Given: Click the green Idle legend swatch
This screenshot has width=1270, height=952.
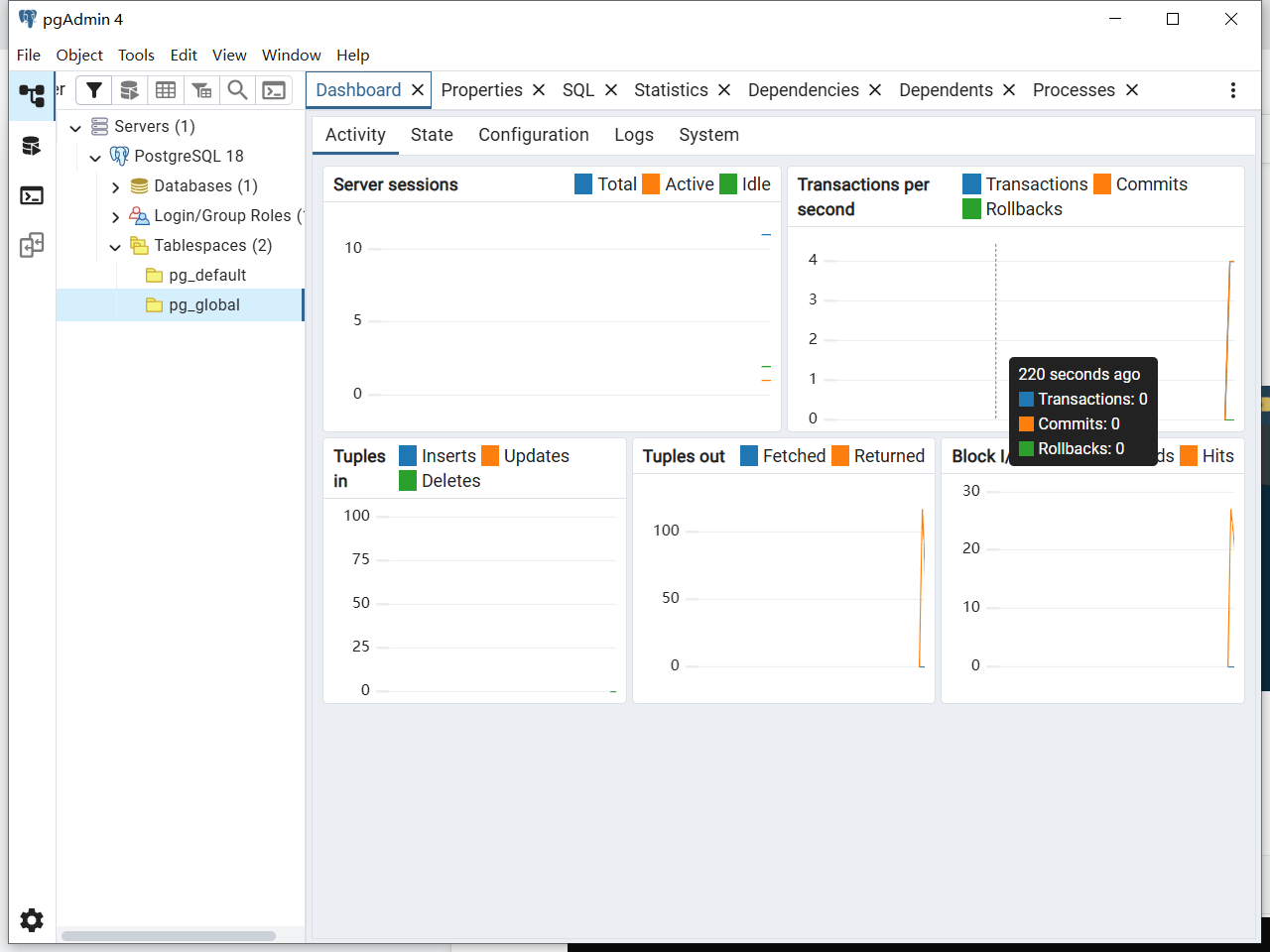Looking at the screenshot, I should 728,184.
